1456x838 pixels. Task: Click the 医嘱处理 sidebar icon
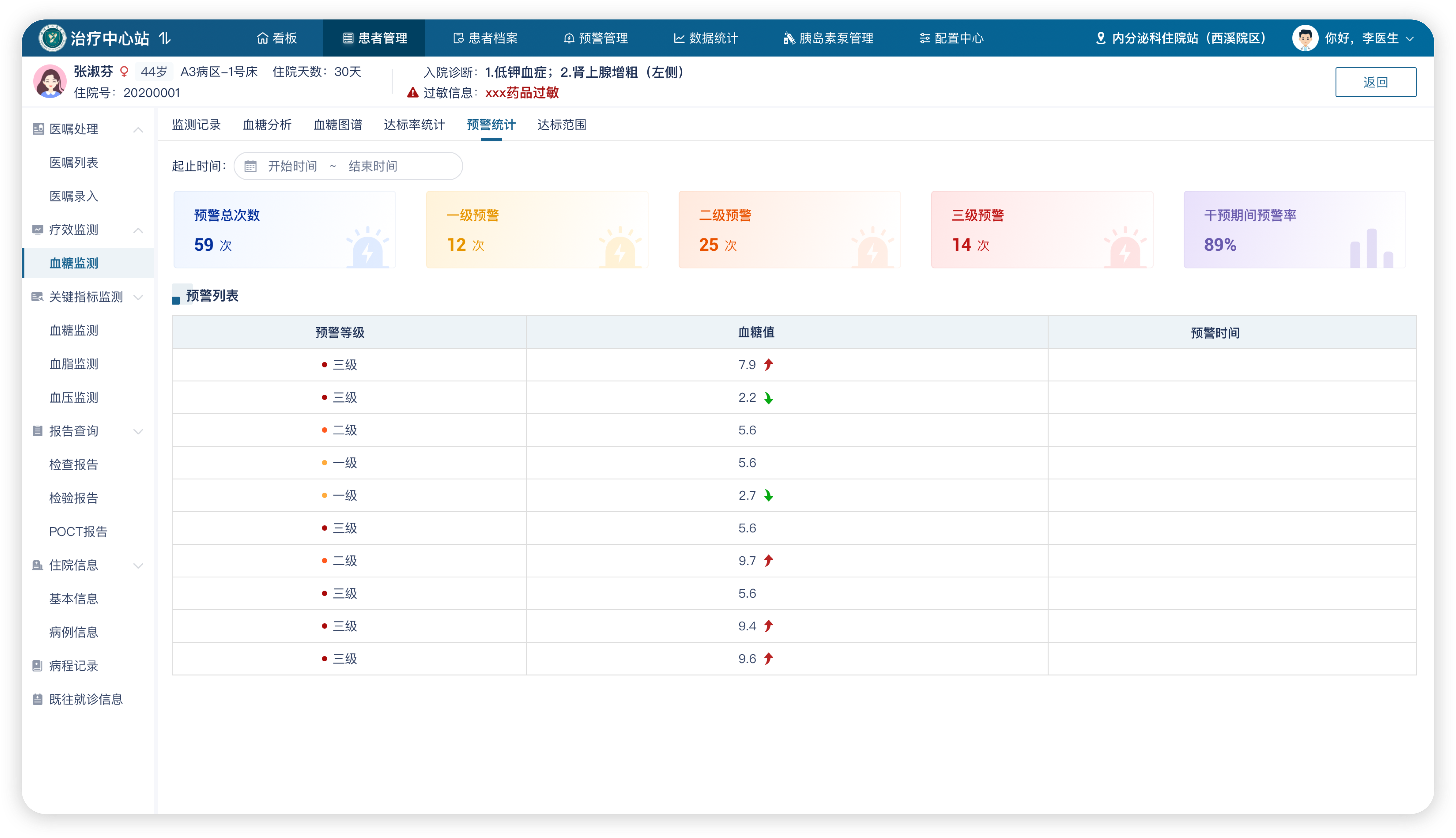[x=38, y=129]
